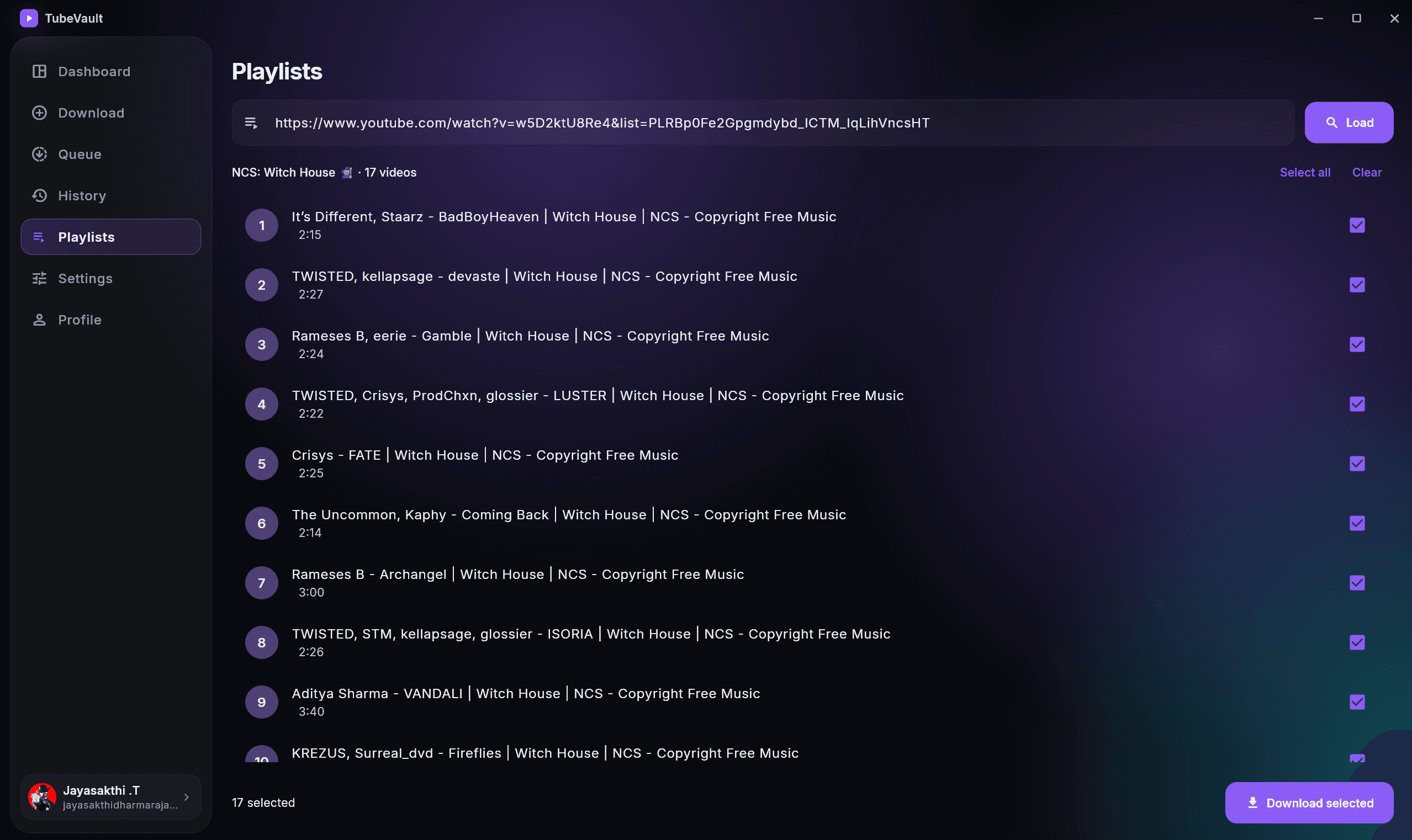
Task: Click the Aditya Sharma VANDALI title
Action: coord(526,693)
